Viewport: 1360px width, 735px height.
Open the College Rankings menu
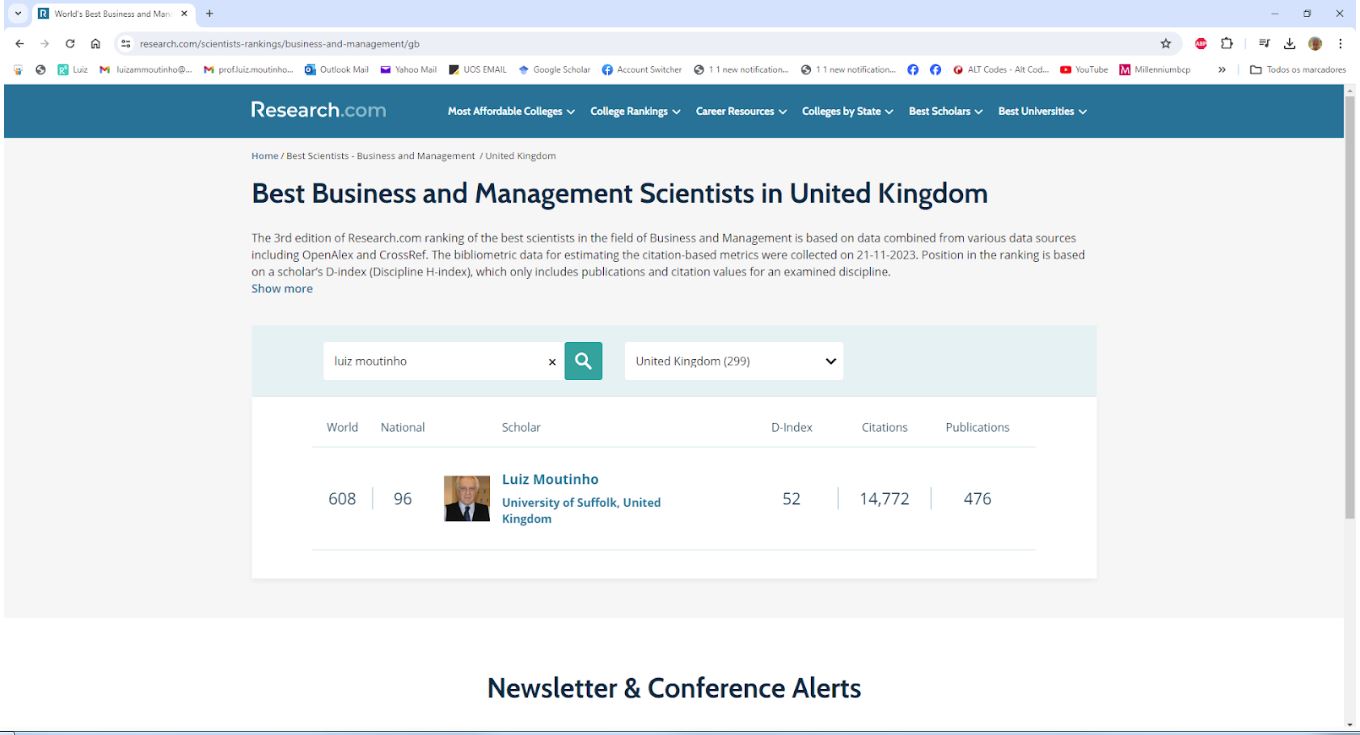coord(635,111)
